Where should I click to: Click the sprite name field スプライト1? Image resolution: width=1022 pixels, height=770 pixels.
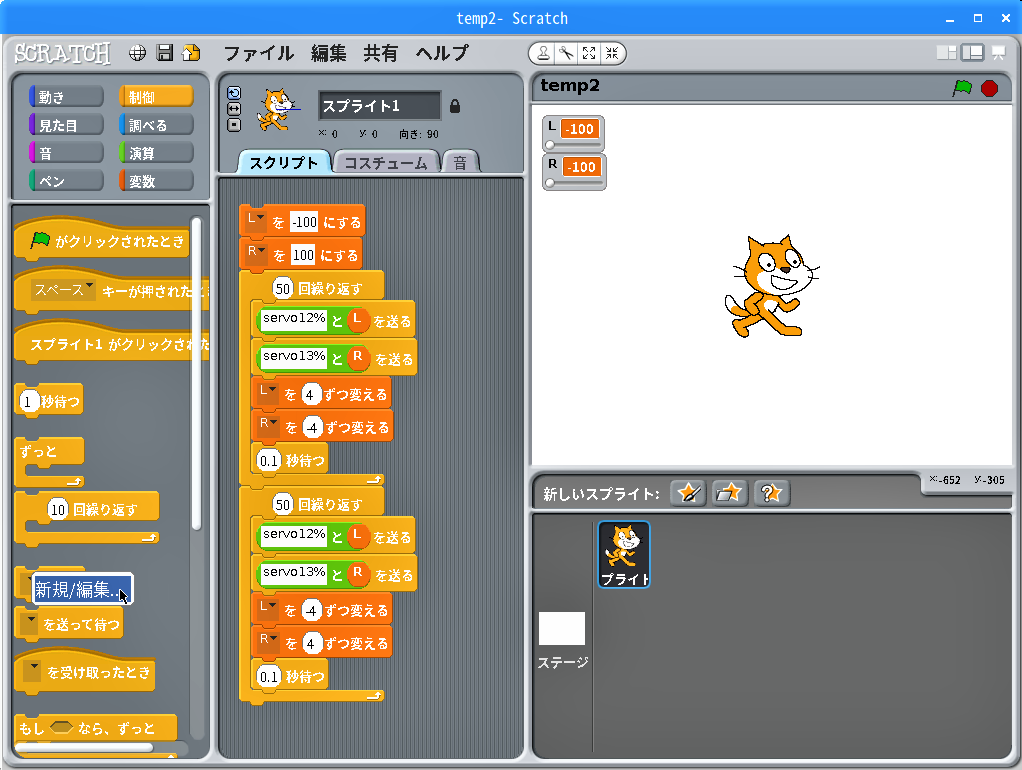click(379, 106)
